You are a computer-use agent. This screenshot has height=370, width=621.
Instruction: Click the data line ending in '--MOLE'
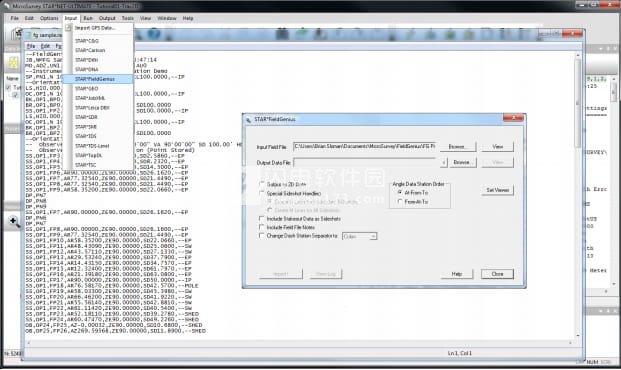click(x=112, y=286)
